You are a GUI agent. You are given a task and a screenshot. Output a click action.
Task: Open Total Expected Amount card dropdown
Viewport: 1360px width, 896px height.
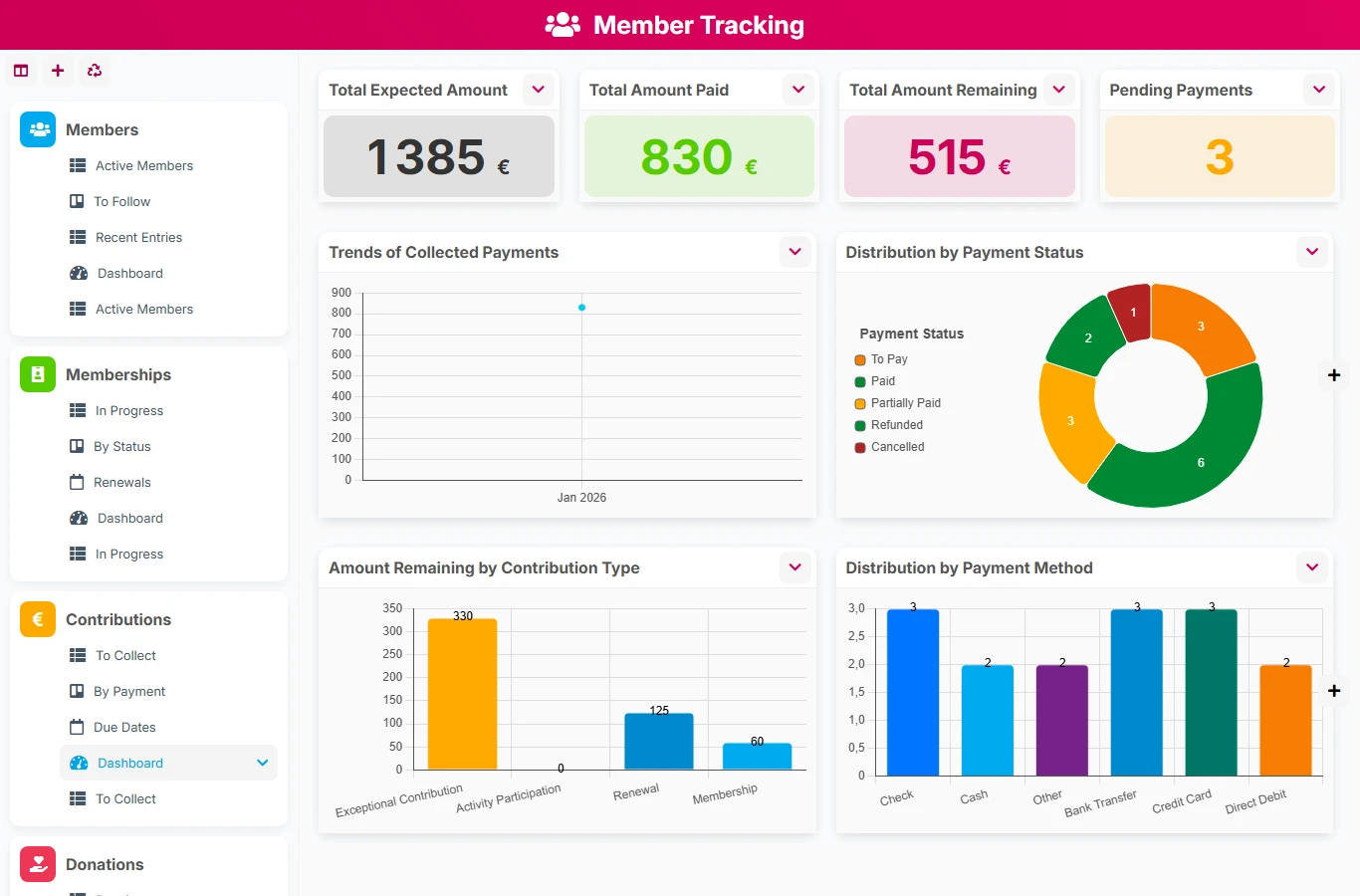[539, 90]
